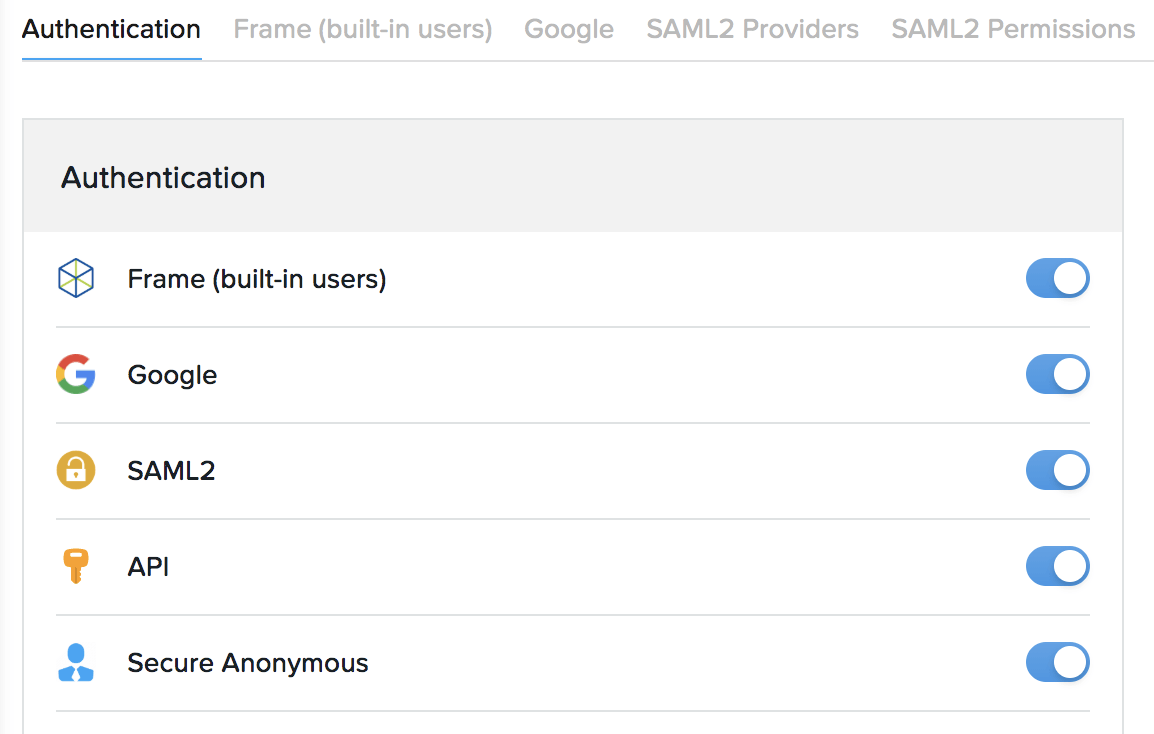Select the Authentication tab

111,29
